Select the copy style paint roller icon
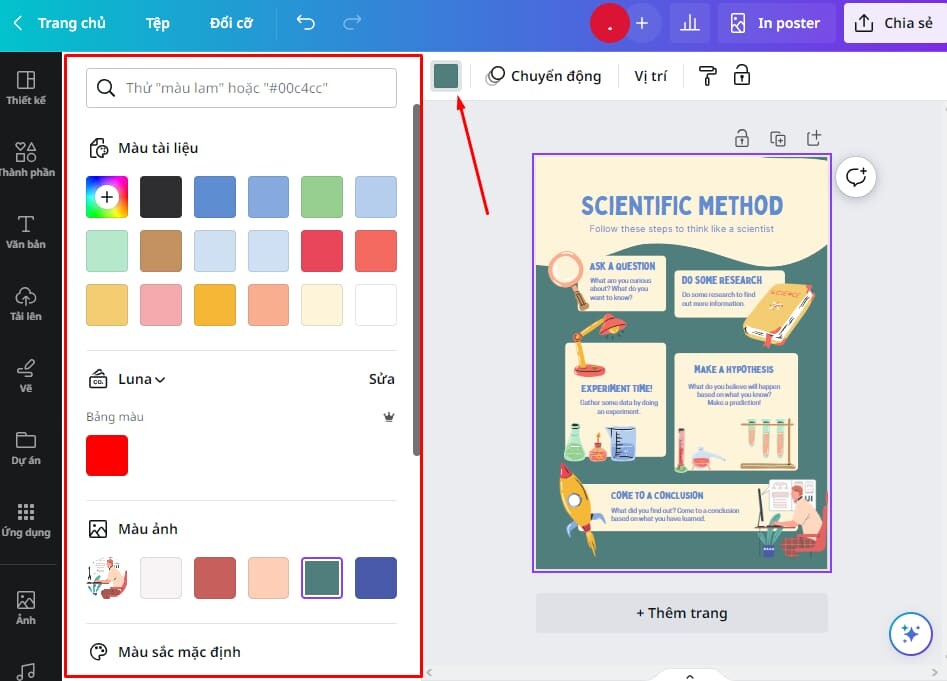Image resolution: width=947 pixels, height=681 pixels. (x=708, y=76)
